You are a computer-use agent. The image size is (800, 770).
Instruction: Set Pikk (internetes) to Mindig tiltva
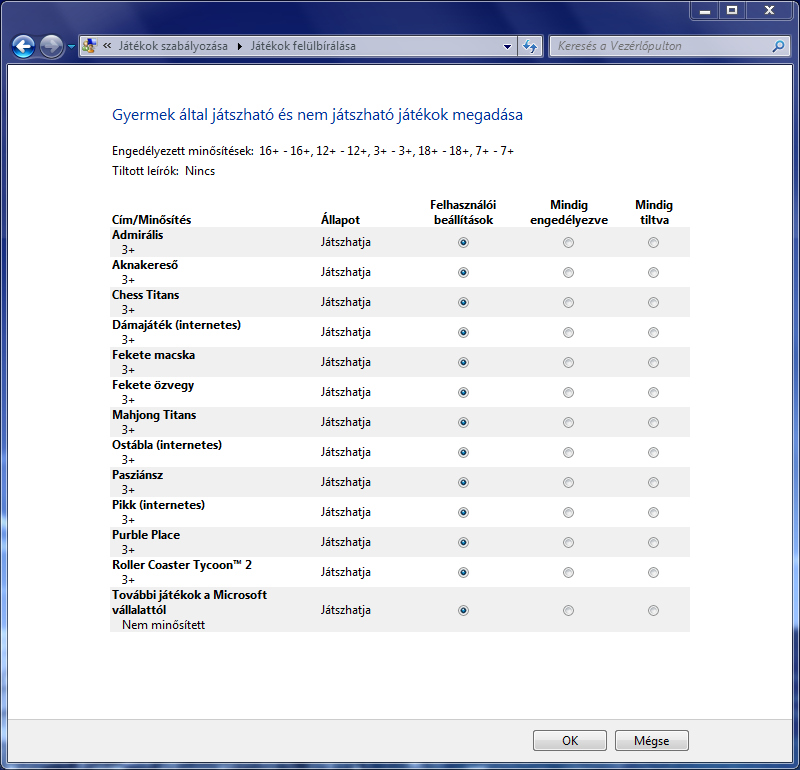coord(653,512)
